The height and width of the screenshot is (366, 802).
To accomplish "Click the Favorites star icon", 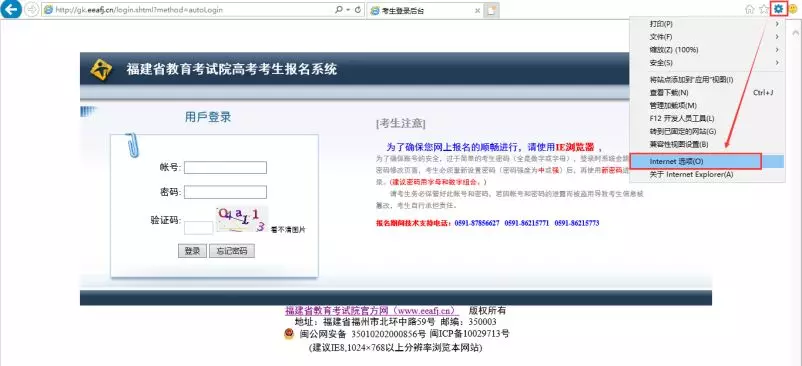I will (764, 9).
